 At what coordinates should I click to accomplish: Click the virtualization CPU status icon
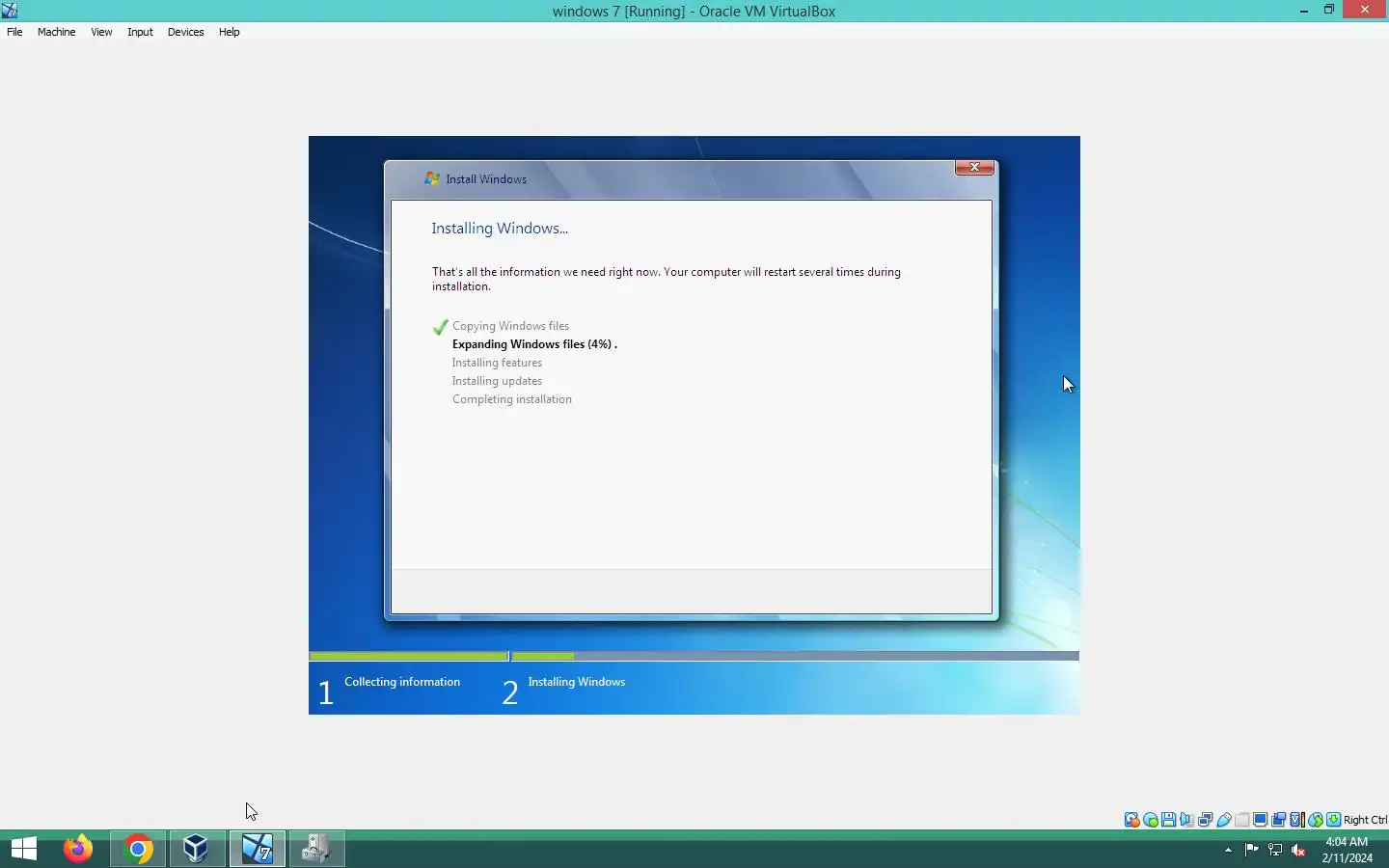pyautogui.click(x=1297, y=820)
